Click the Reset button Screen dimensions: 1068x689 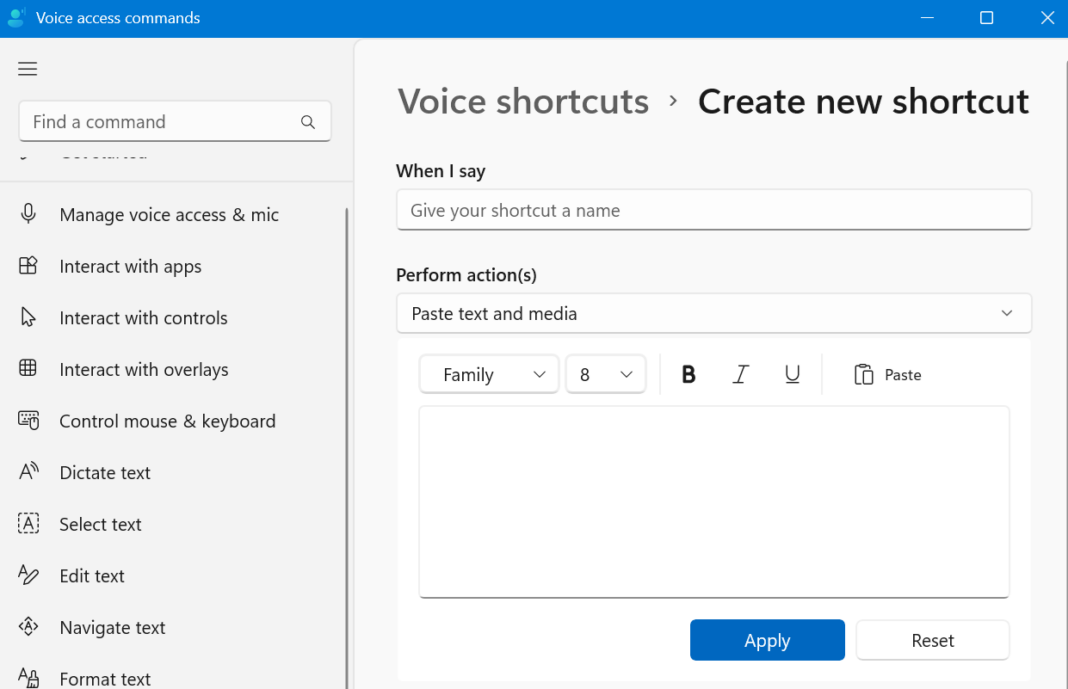click(932, 640)
